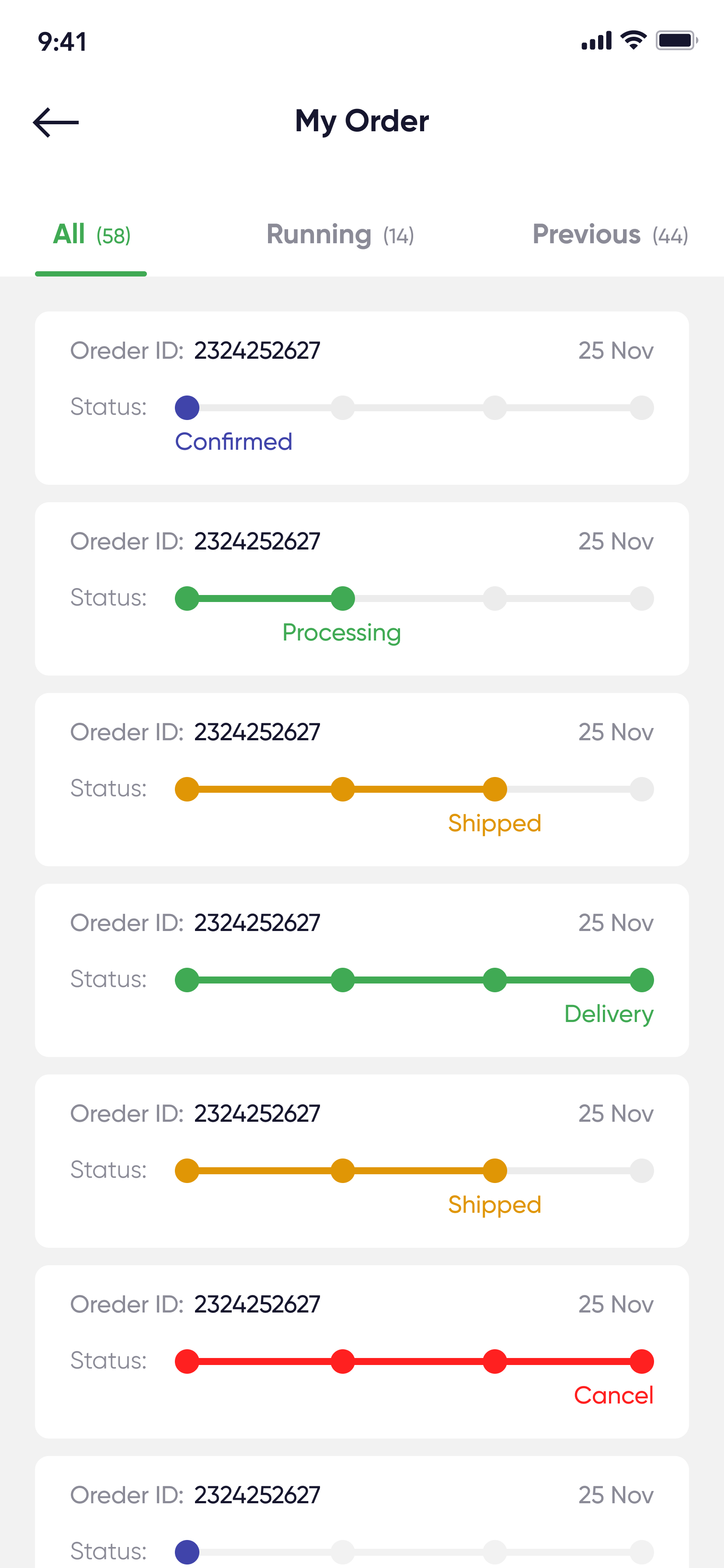Tap the second green dot above Processing
The width and height of the screenshot is (724, 1568).
[x=343, y=598]
